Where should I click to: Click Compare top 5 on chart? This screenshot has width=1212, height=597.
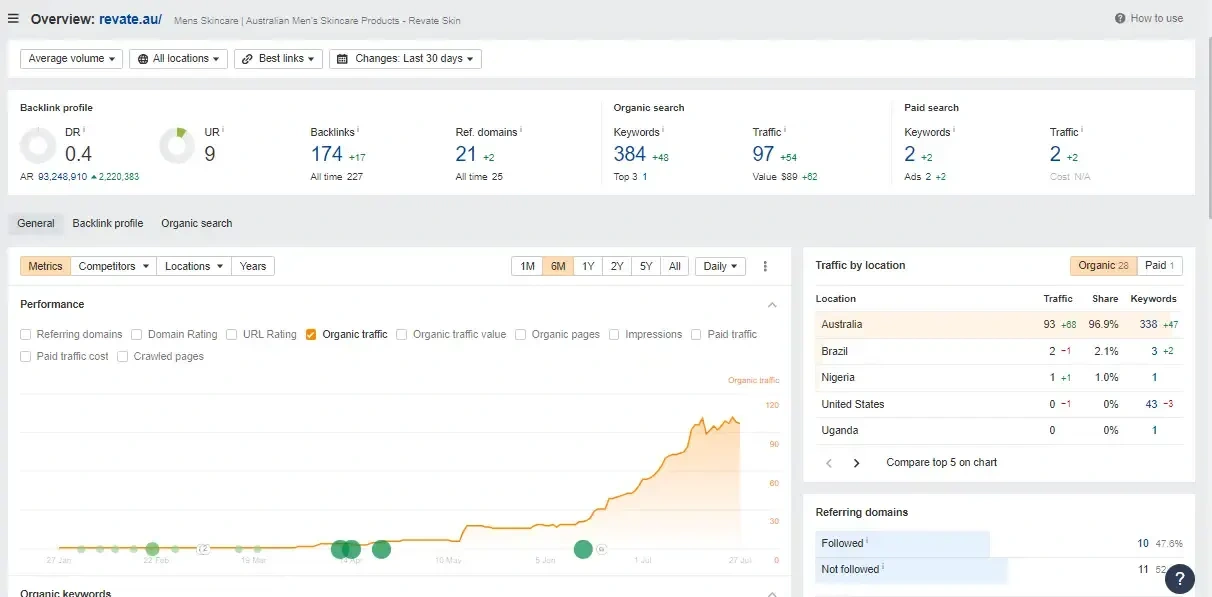pos(942,463)
